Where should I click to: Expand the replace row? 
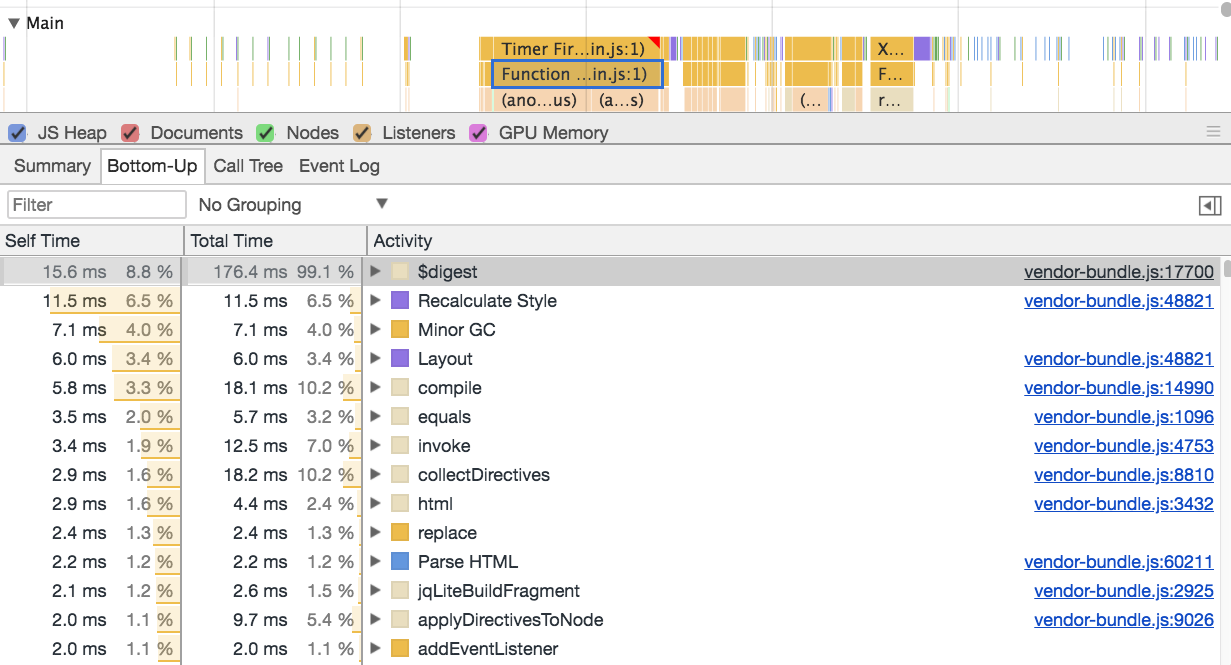point(375,533)
